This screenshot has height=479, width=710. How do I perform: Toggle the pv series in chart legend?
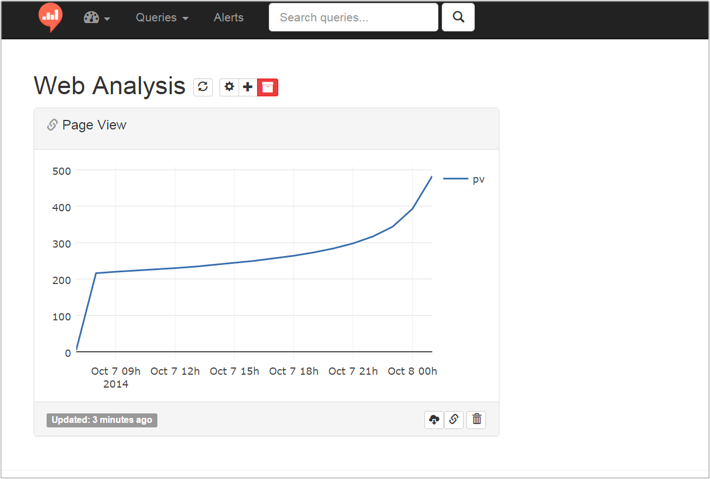[464, 179]
